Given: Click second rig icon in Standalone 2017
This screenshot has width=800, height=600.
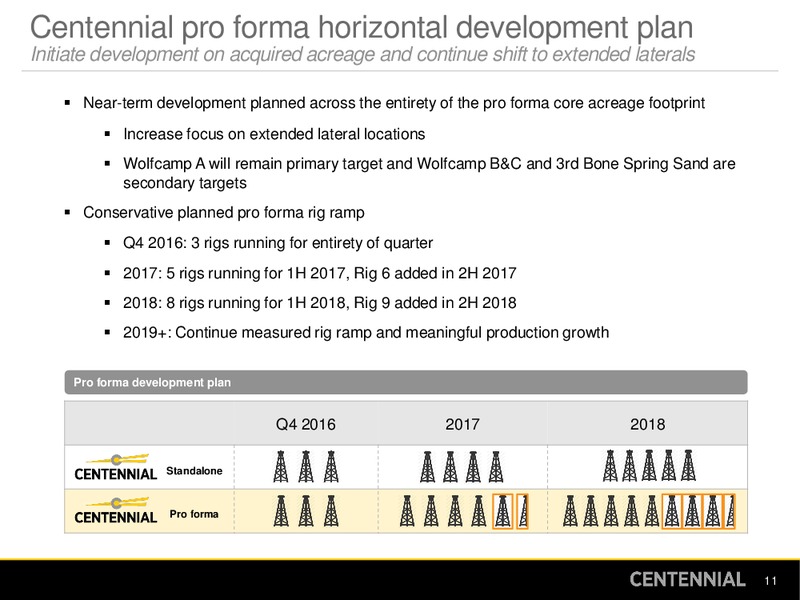Looking at the screenshot, I should (x=450, y=467).
